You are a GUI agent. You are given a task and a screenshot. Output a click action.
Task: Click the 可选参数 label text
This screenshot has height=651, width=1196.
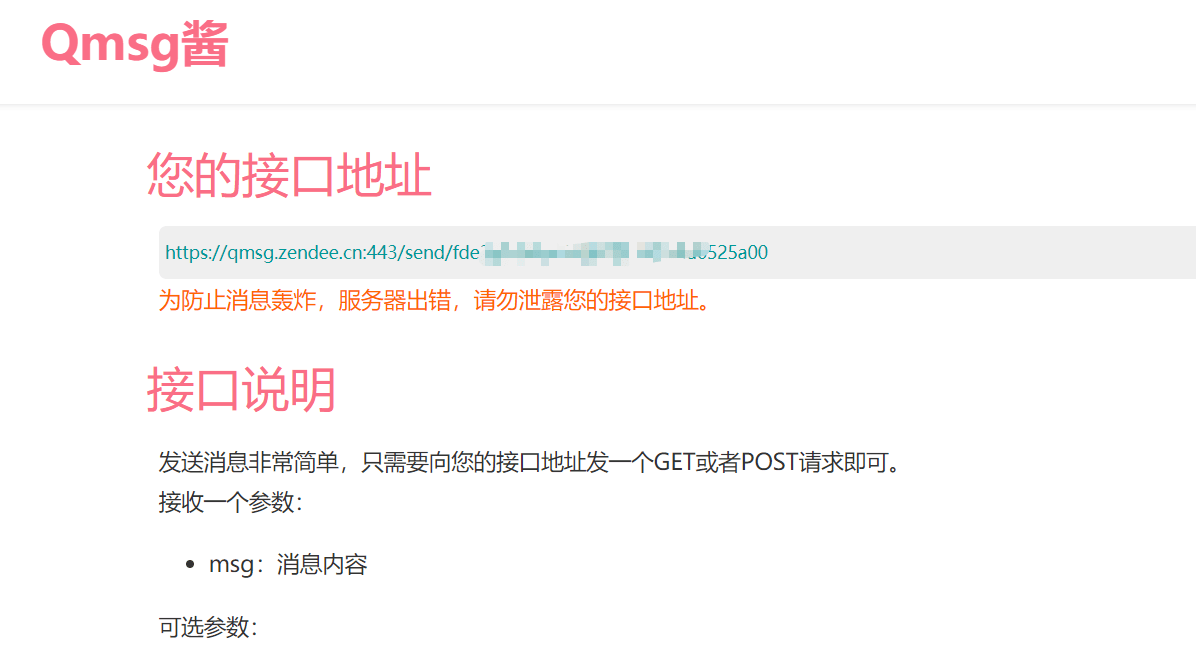tap(208, 627)
